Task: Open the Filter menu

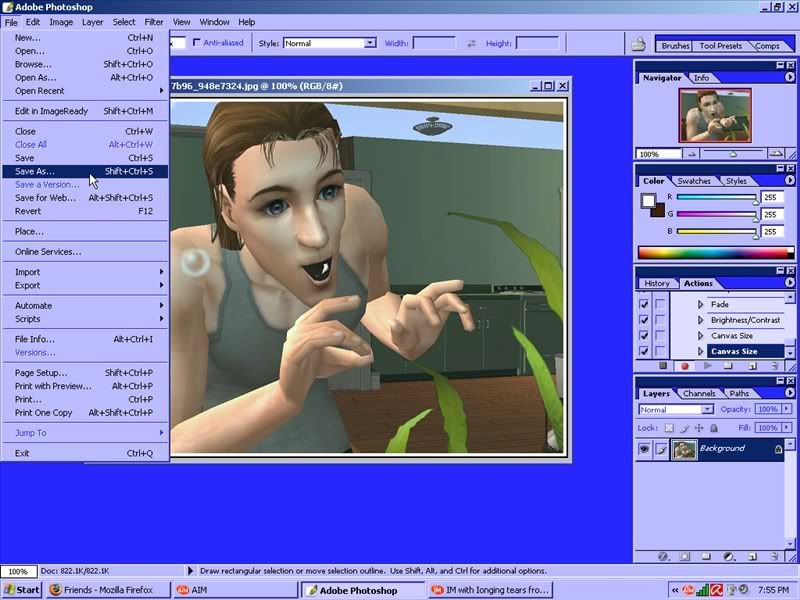Action: pyautogui.click(x=154, y=22)
